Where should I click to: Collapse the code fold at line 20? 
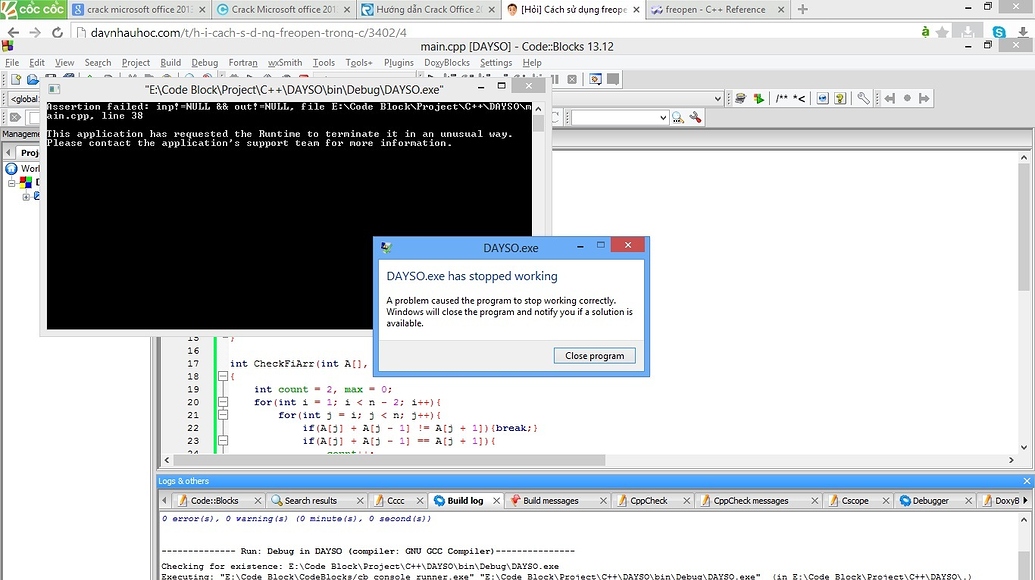pos(223,402)
